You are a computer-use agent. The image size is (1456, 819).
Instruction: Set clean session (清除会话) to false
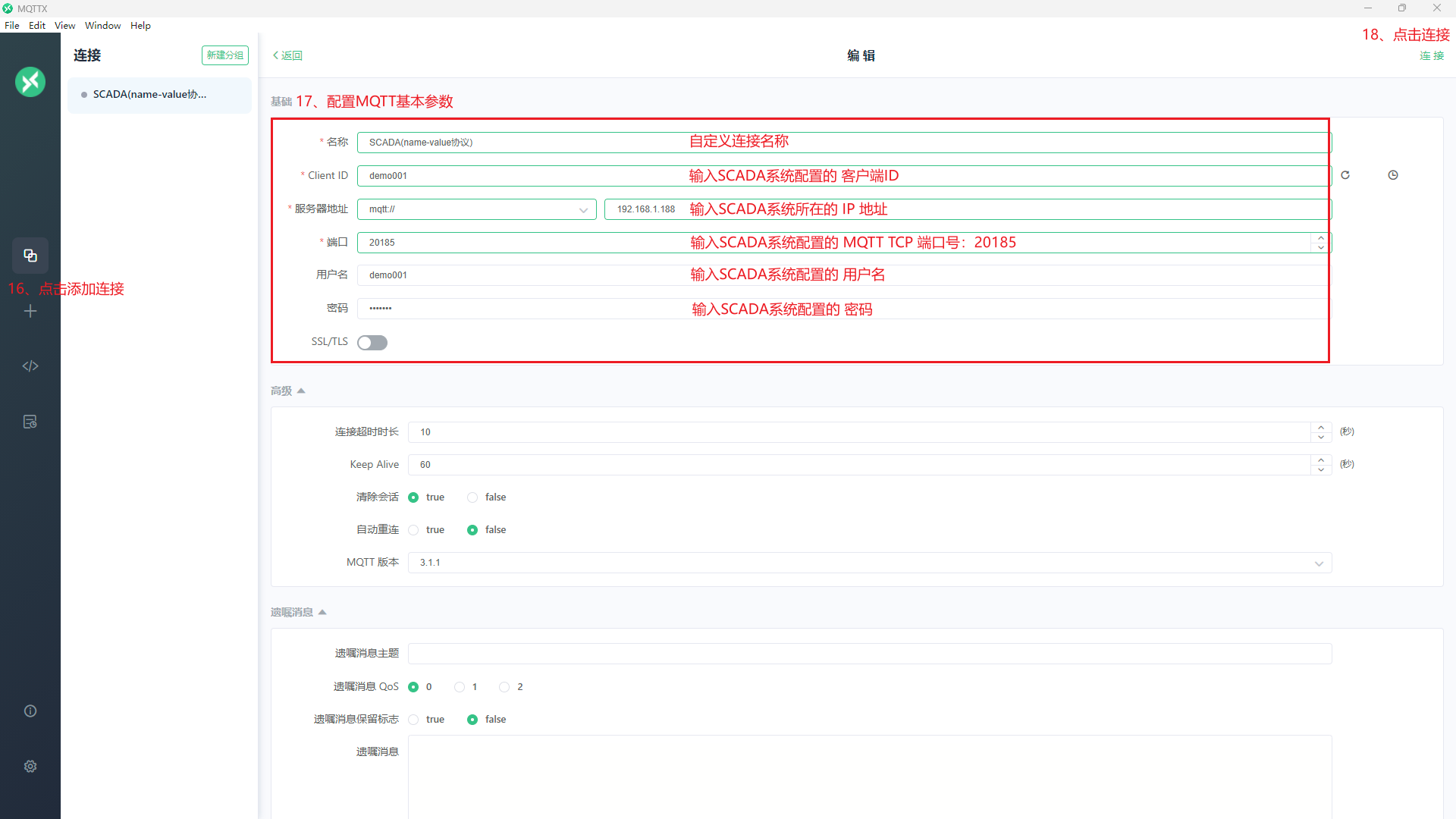pyautogui.click(x=472, y=497)
